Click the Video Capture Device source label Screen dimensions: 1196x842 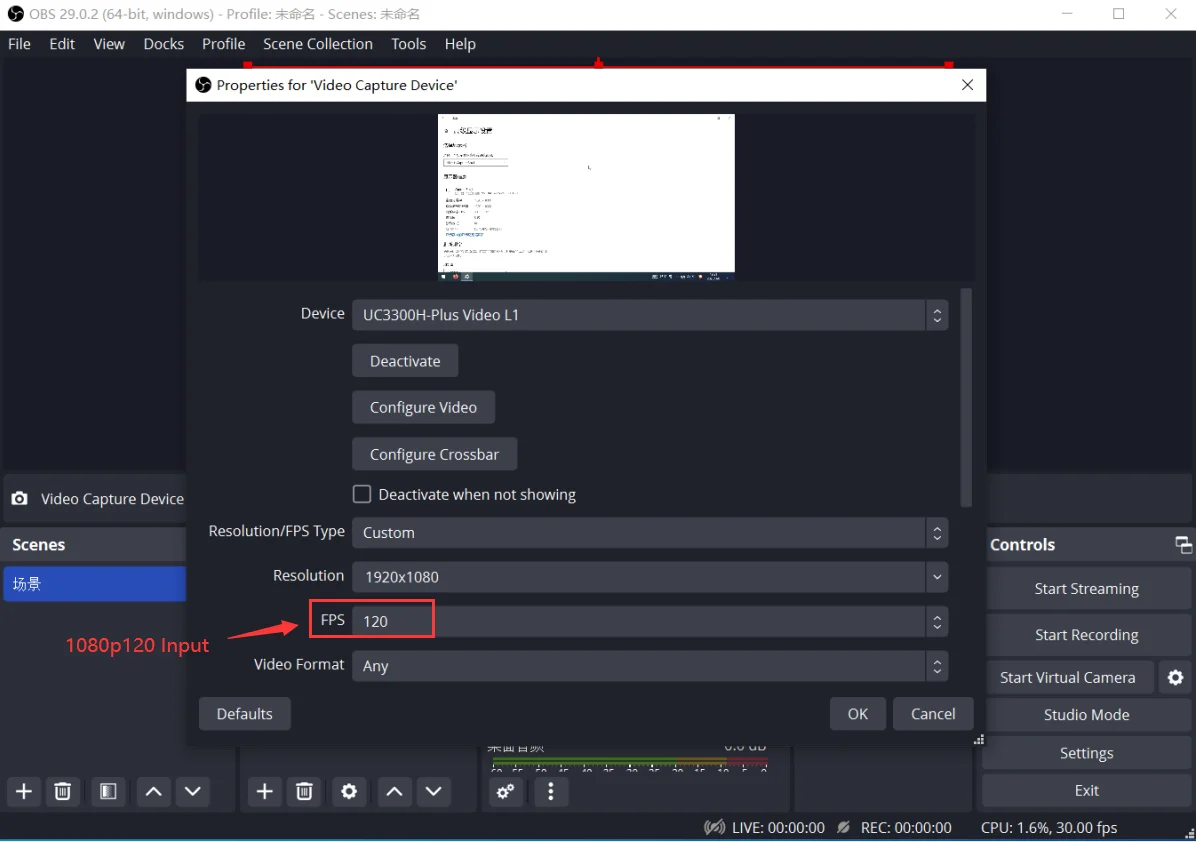click(x=112, y=499)
